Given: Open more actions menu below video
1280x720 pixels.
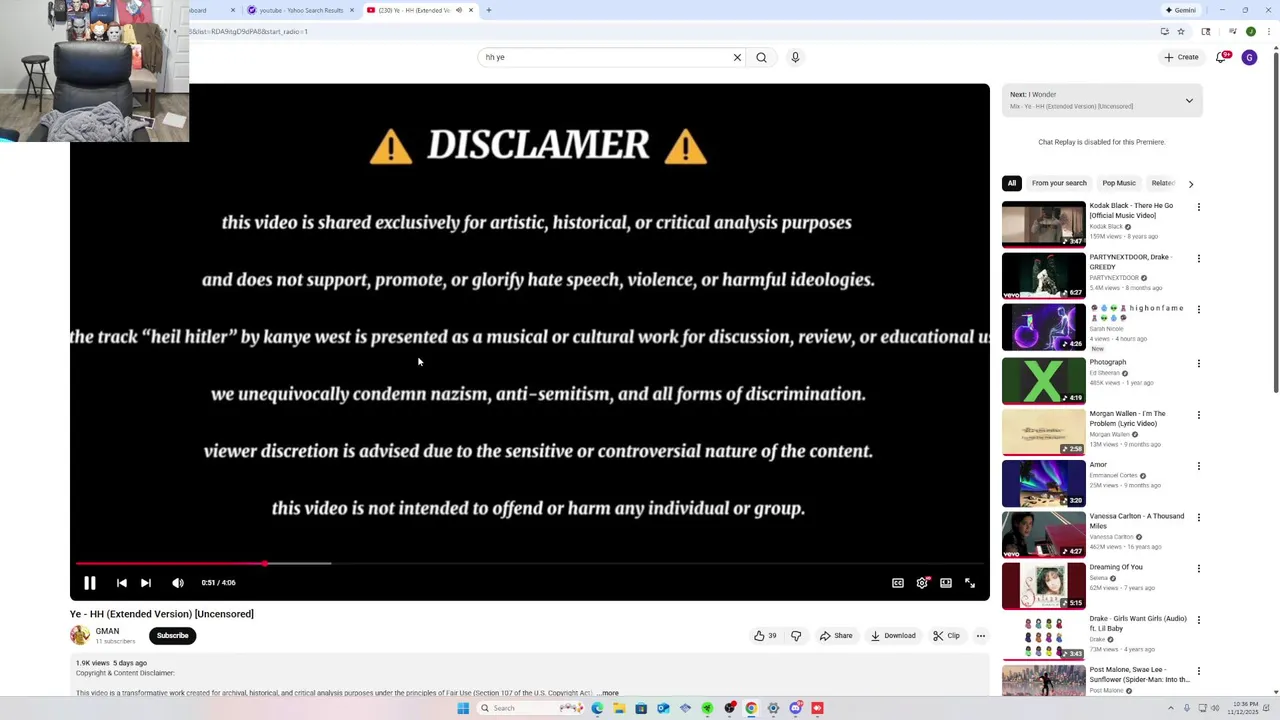Looking at the screenshot, I should coord(981,636).
